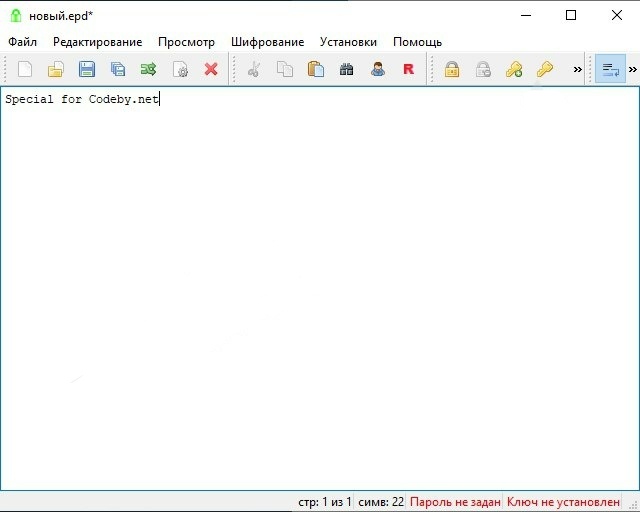The width and height of the screenshot is (640, 512).
Task: Click the Save As multiple-disks icon
Action: point(118,69)
